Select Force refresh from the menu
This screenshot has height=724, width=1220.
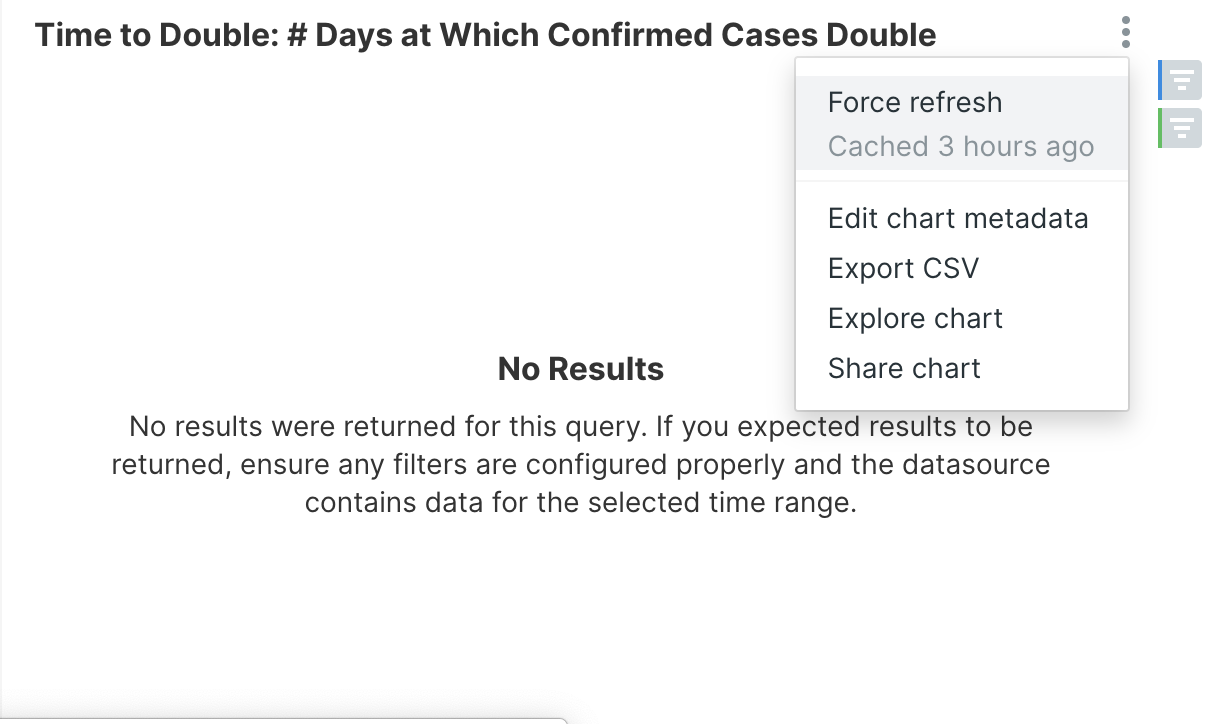point(914,103)
